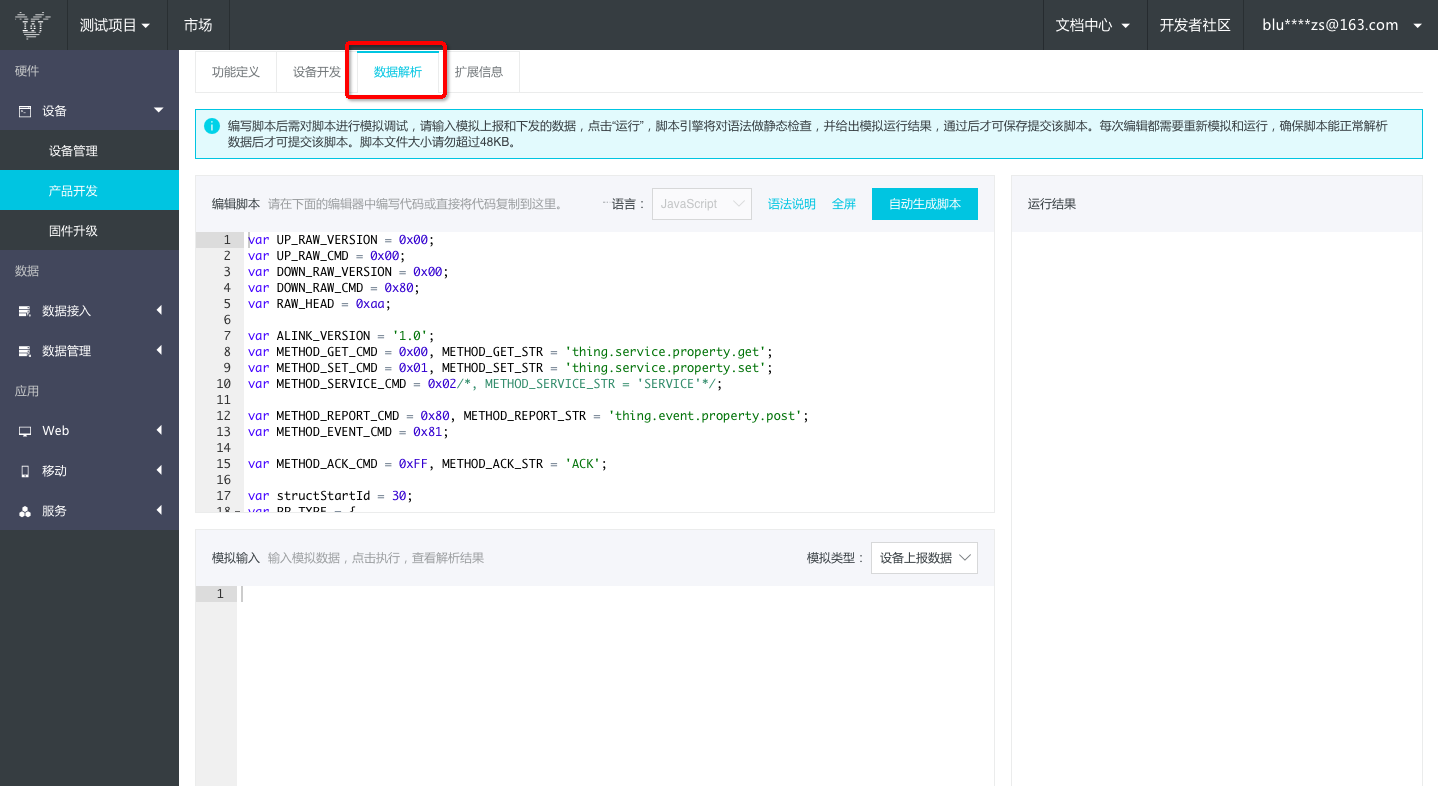Click the 数据管理 sidebar icon

pyautogui.click(x=25, y=351)
